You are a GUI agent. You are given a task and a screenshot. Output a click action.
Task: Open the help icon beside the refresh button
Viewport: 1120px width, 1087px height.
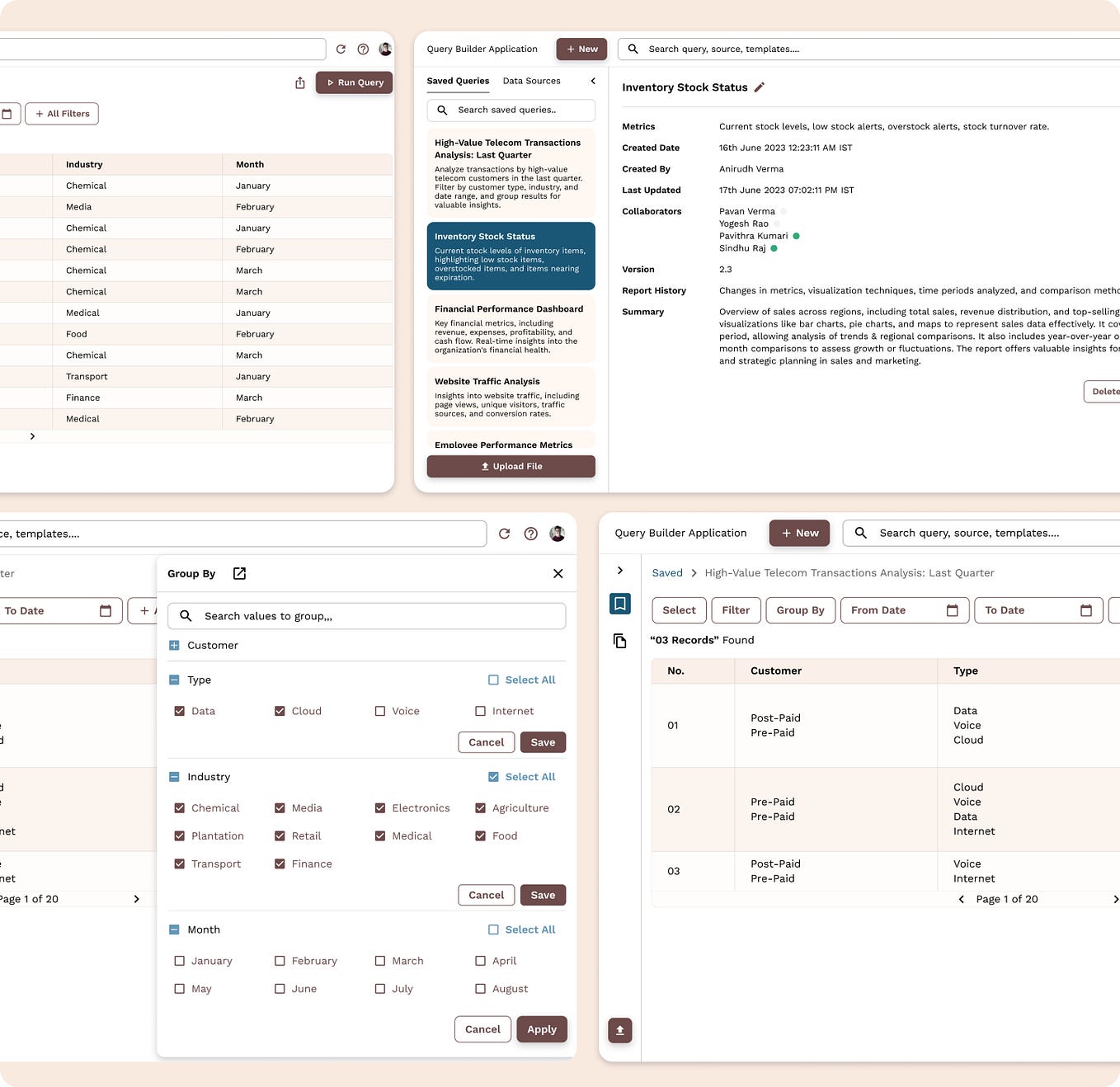pos(363,49)
